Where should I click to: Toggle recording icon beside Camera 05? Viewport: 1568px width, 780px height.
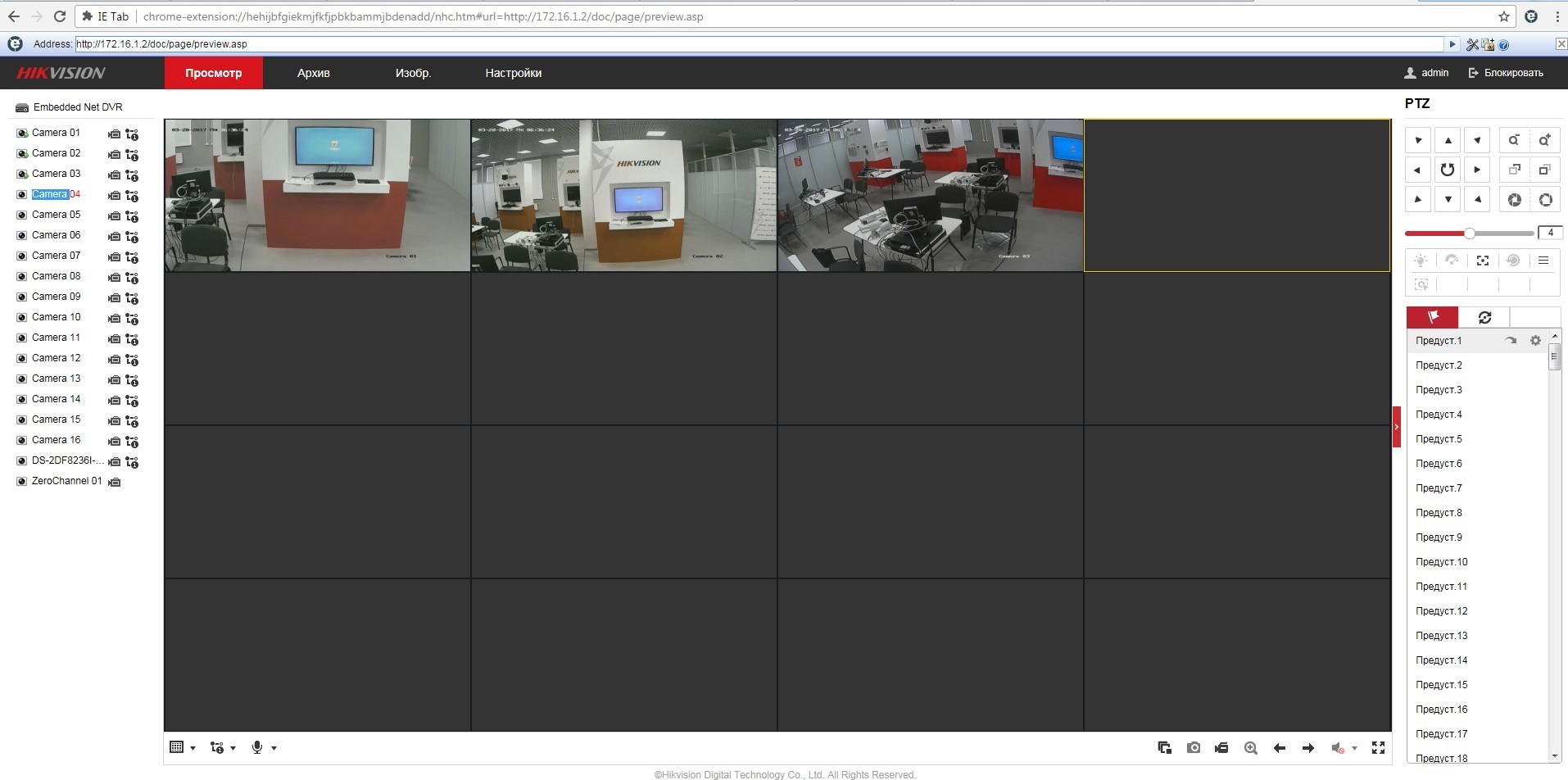point(115,216)
